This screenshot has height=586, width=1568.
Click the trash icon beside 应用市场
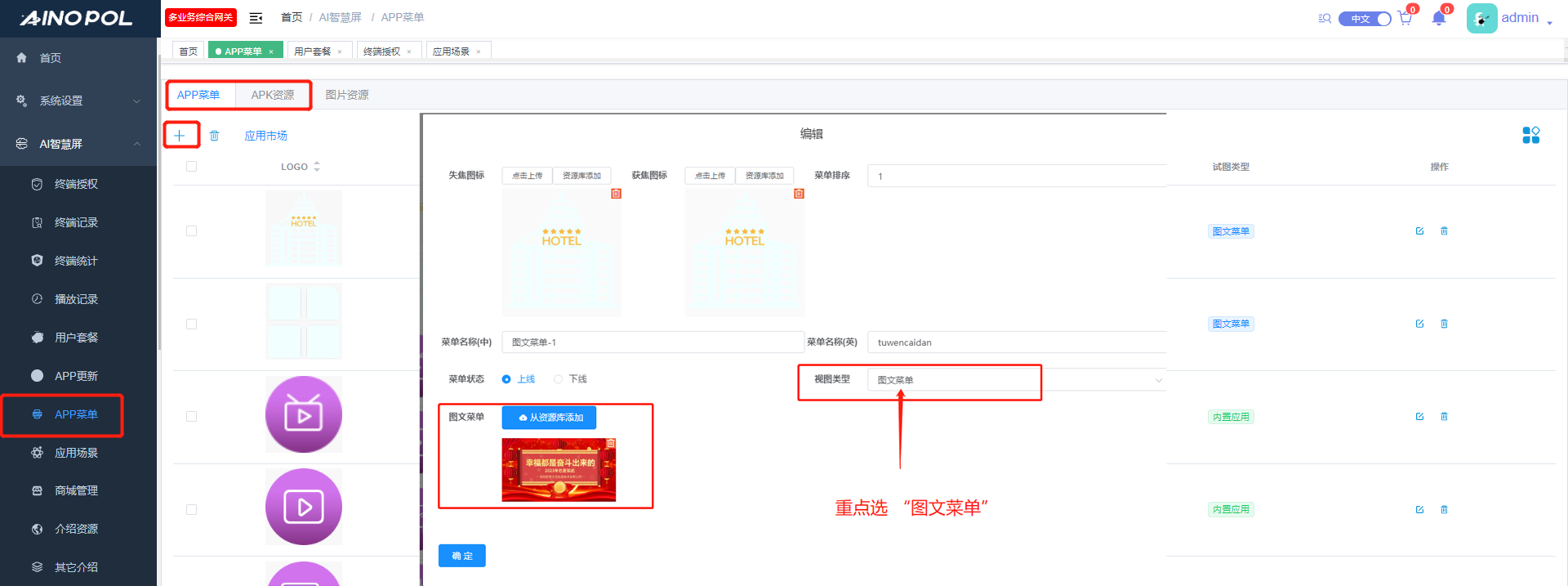(x=214, y=136)
